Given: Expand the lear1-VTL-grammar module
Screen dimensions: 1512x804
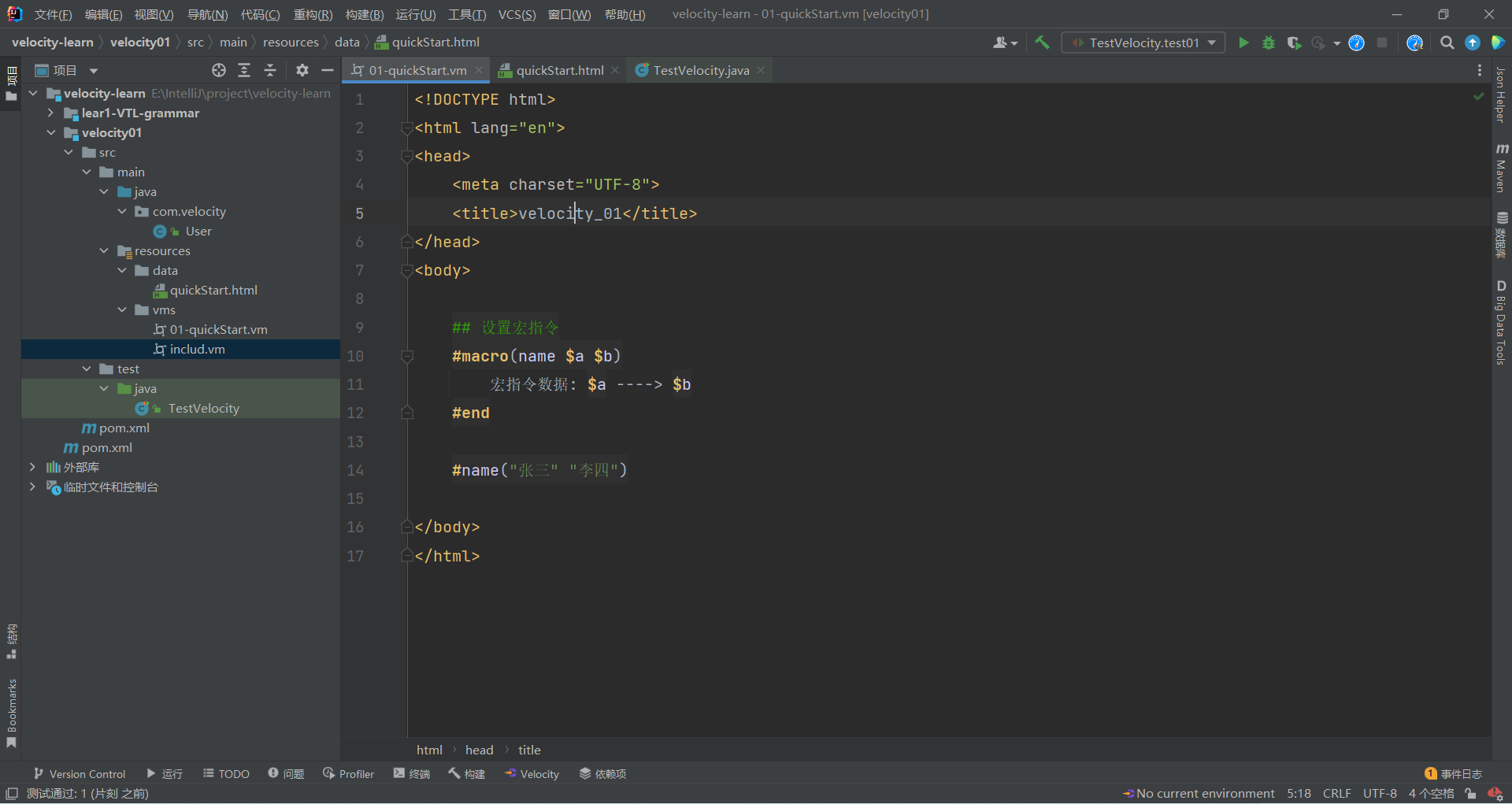Looking at the screenshot, I should pyautogui.click(x=51, y=113).
